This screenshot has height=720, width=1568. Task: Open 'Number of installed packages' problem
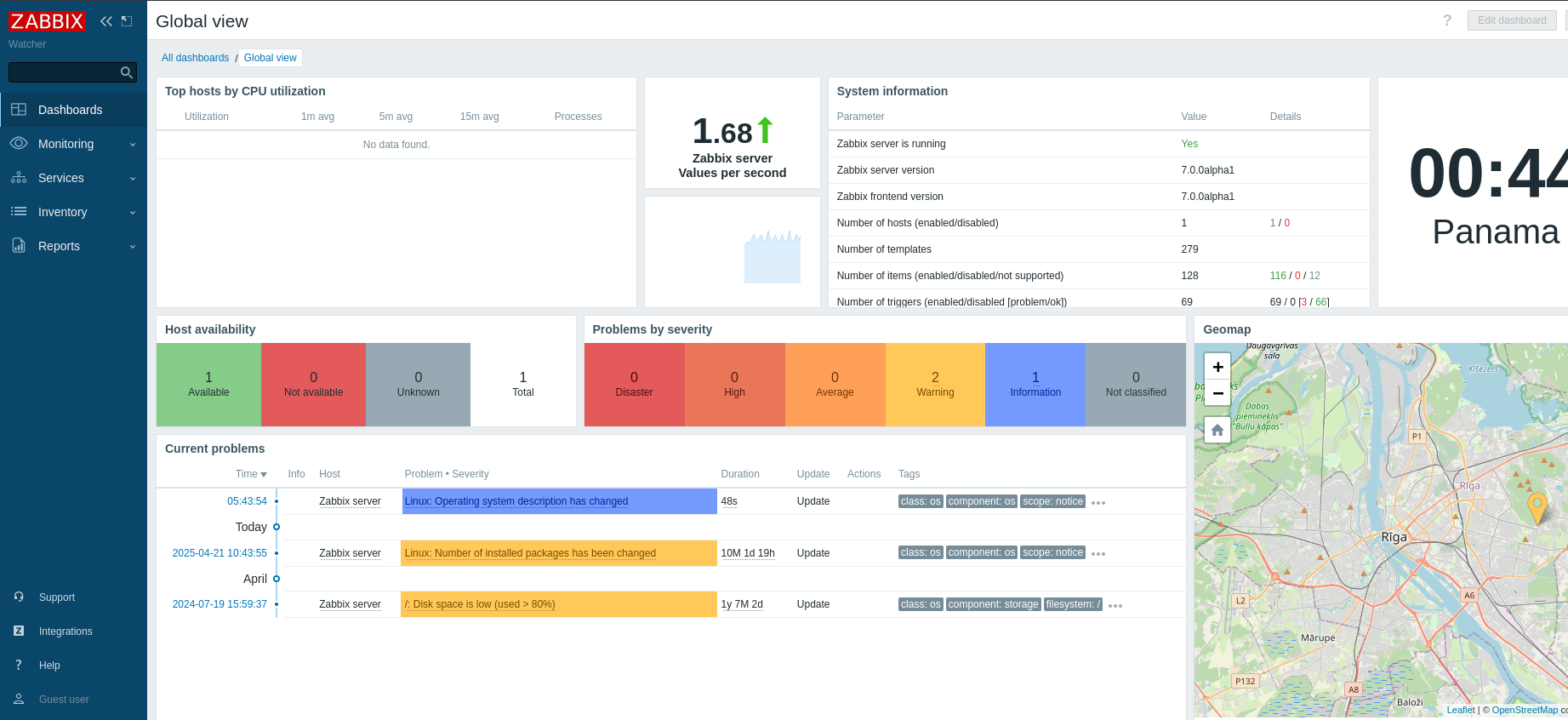[530, 553]
